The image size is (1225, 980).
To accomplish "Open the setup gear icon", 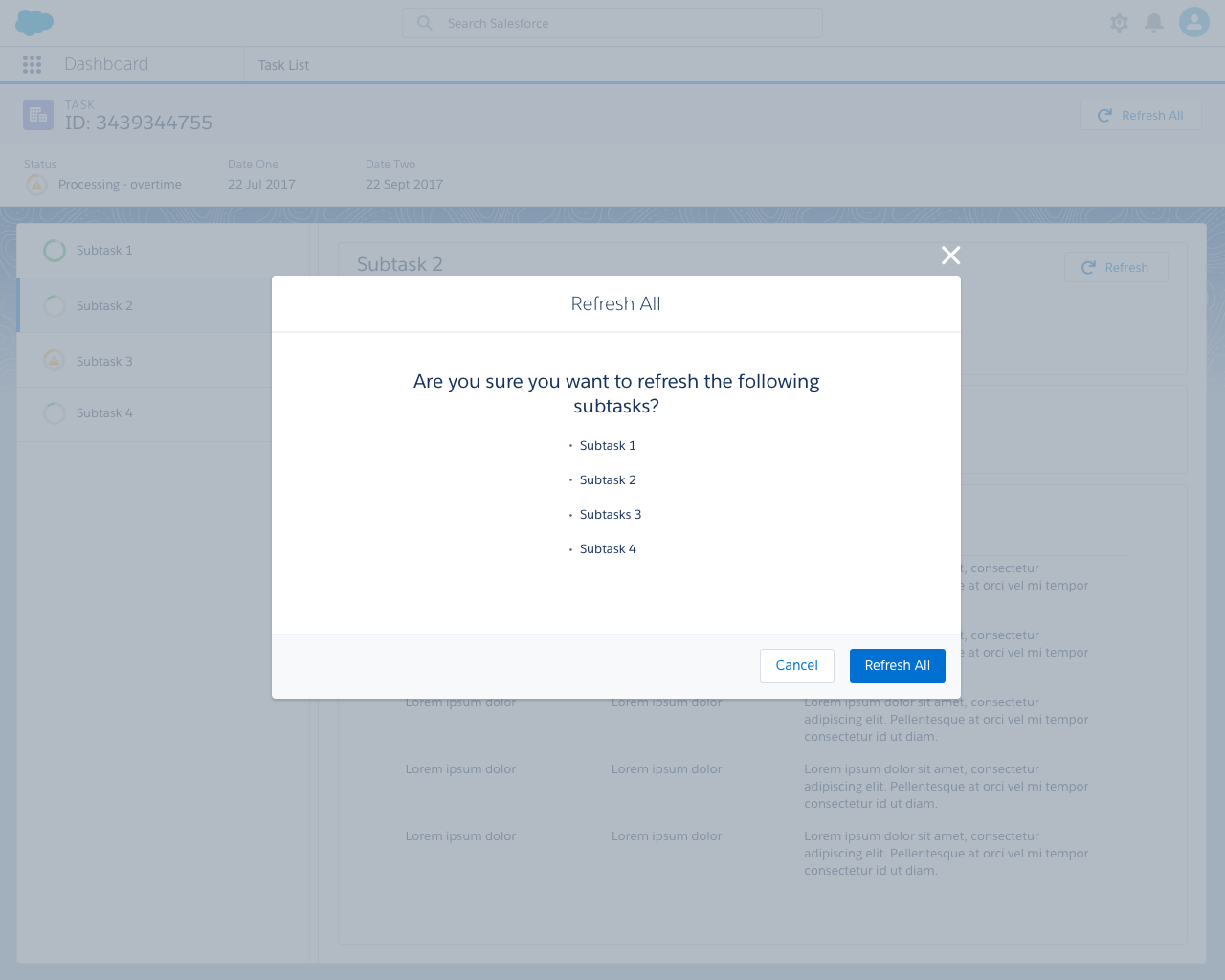I will pyautogui.click(x=1119, y=23).
